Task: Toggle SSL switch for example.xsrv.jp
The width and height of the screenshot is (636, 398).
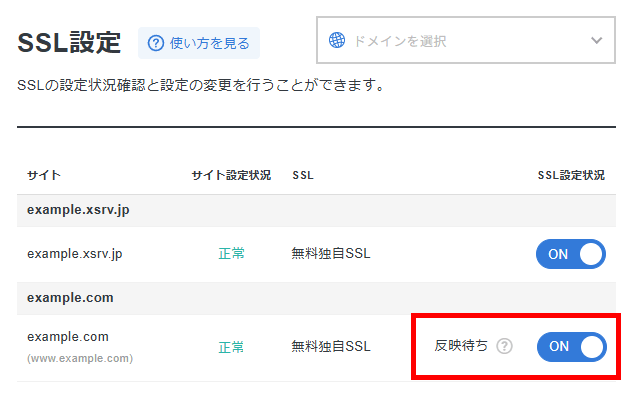Action: pos(571,254)
